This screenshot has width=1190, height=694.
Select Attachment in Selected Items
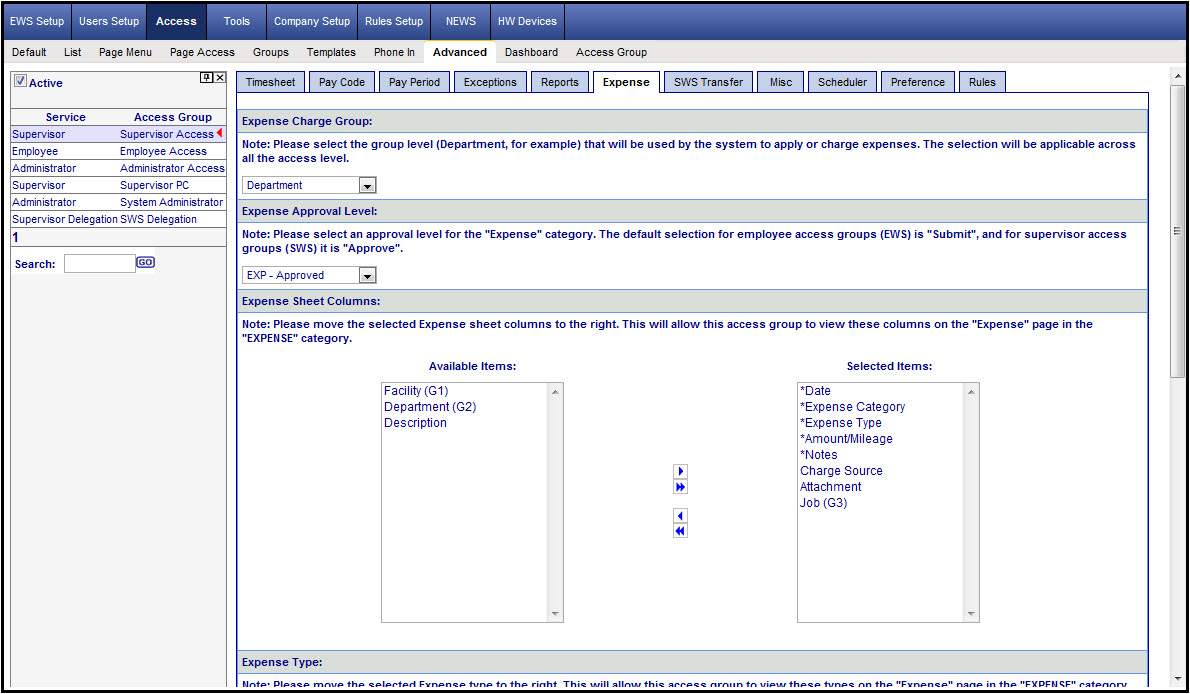[x=830, y=487]
